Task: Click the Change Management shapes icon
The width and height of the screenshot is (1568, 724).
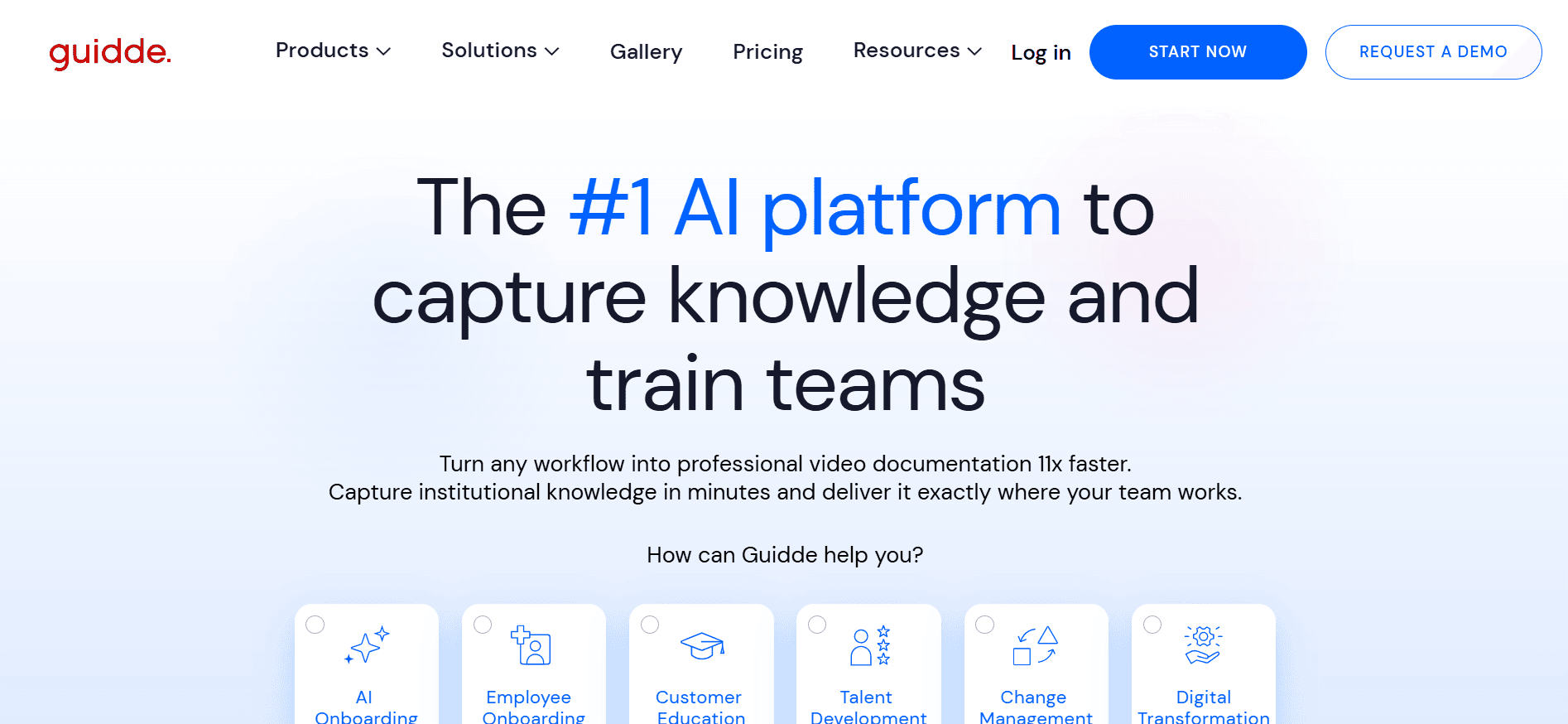Action: click(x=1036, y=645)
